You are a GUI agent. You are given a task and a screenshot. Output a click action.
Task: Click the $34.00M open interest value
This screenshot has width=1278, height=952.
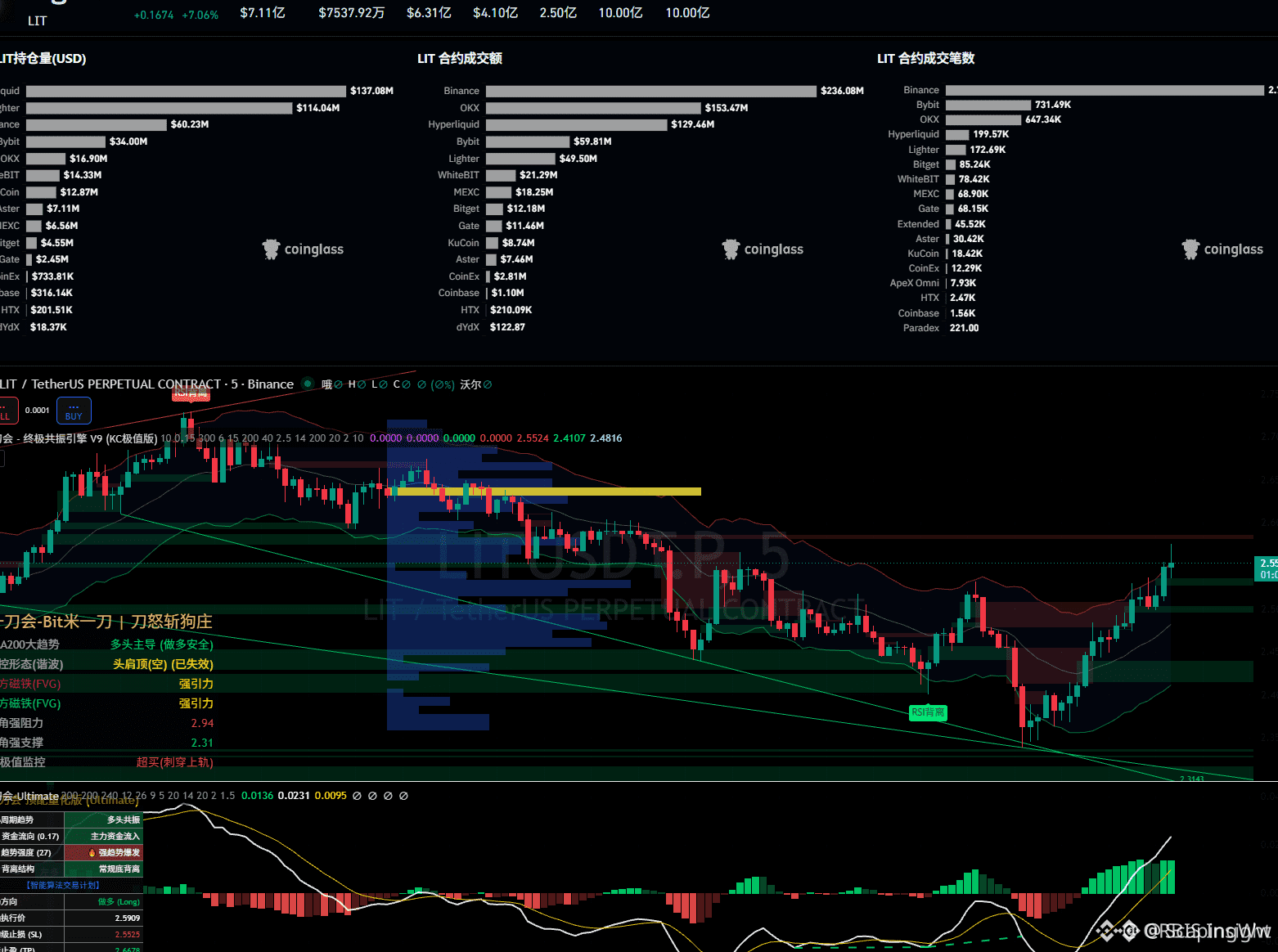(128, 141)
